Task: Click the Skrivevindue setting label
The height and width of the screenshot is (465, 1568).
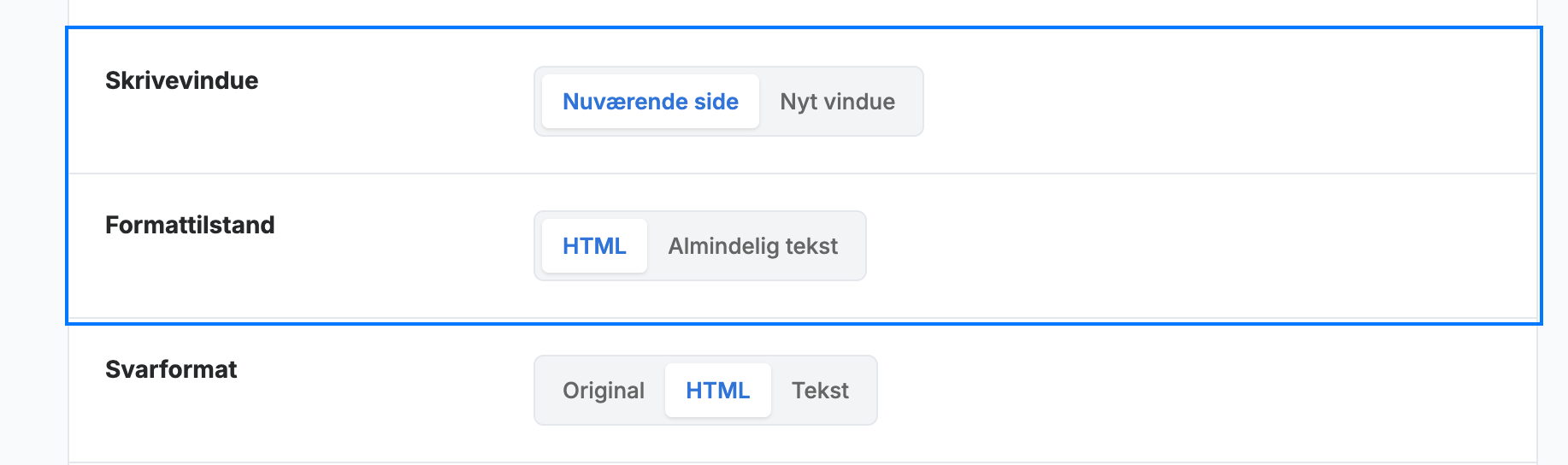Action: pyautogui.click(x=181, y=80)
